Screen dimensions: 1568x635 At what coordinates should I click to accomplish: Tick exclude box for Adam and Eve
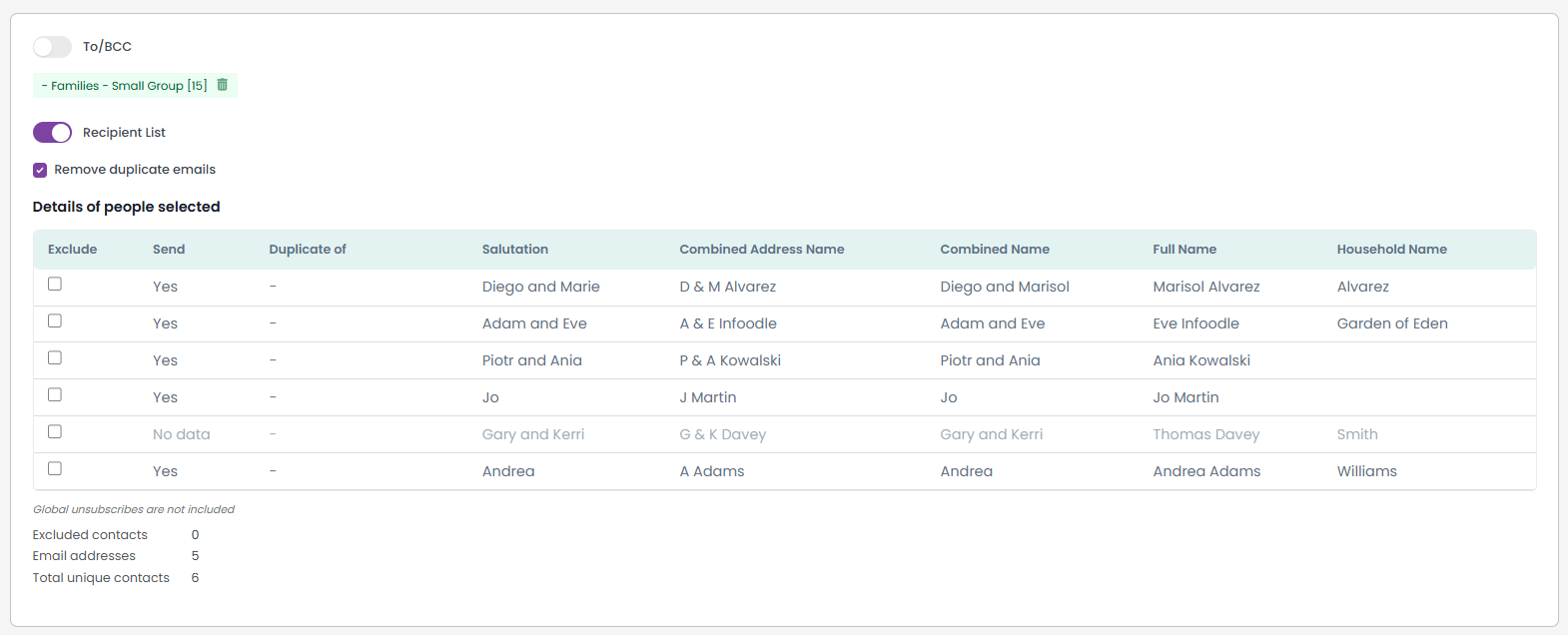[x=55, y=320]
